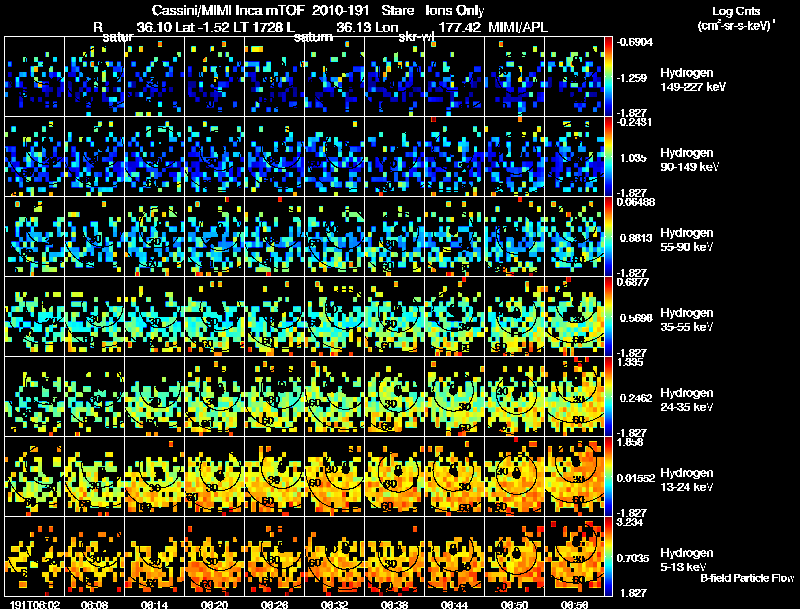
Task: Click the 06:50 time label
Action: [514, 604]
